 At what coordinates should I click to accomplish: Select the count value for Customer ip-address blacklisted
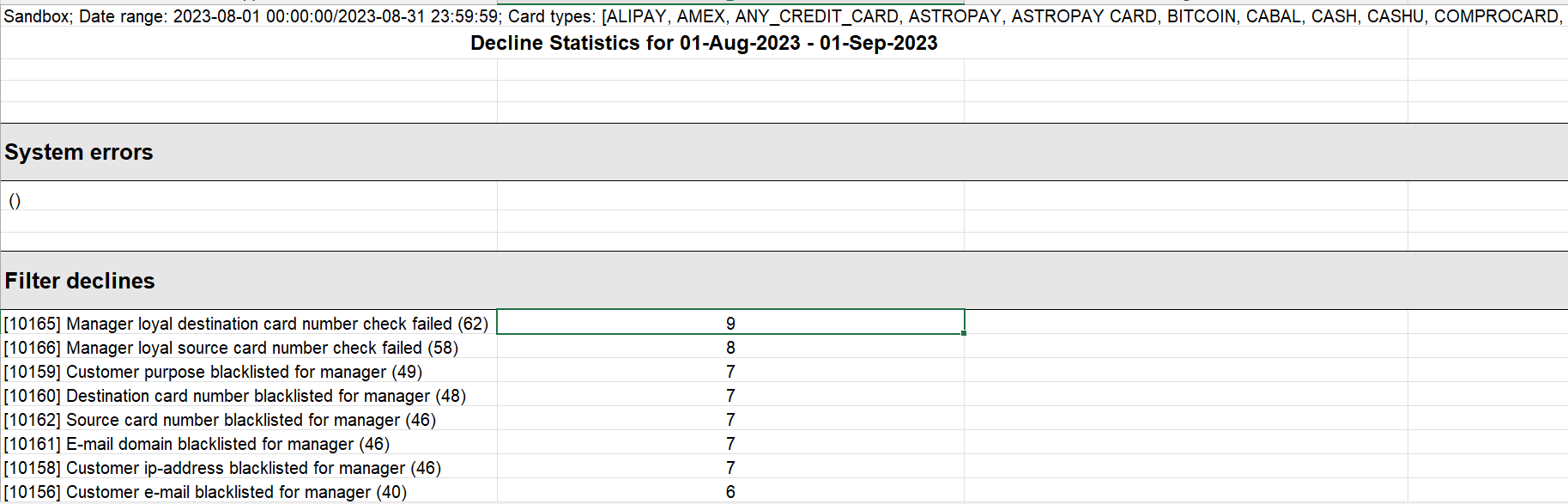point(730,468)
